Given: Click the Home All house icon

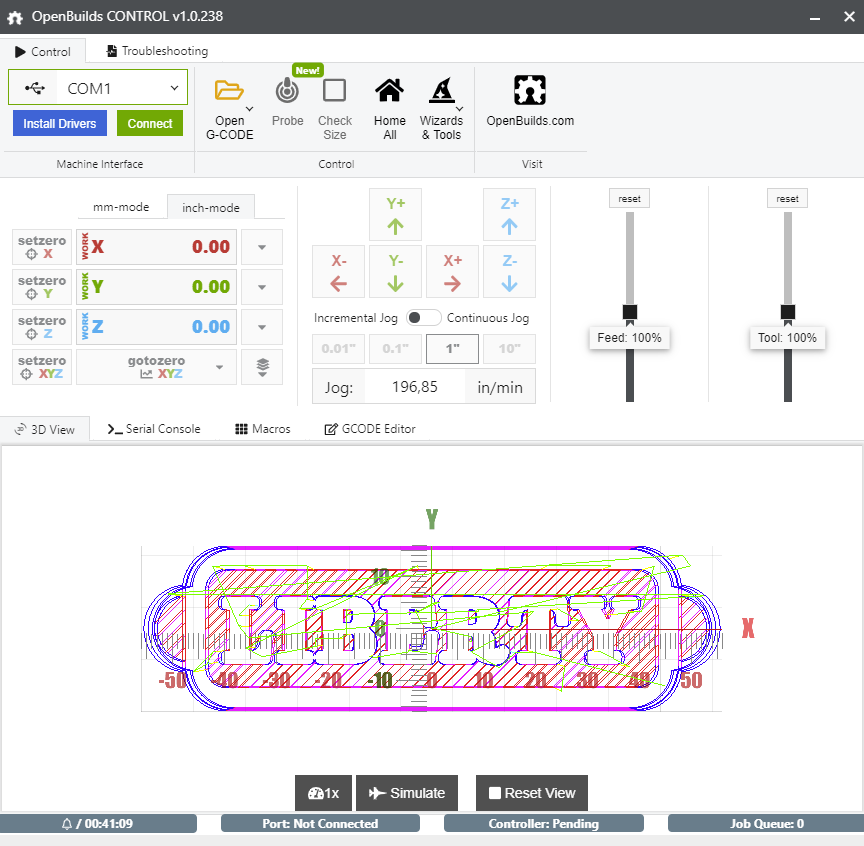Looking at the screenshot, I should tap(390, 90).
